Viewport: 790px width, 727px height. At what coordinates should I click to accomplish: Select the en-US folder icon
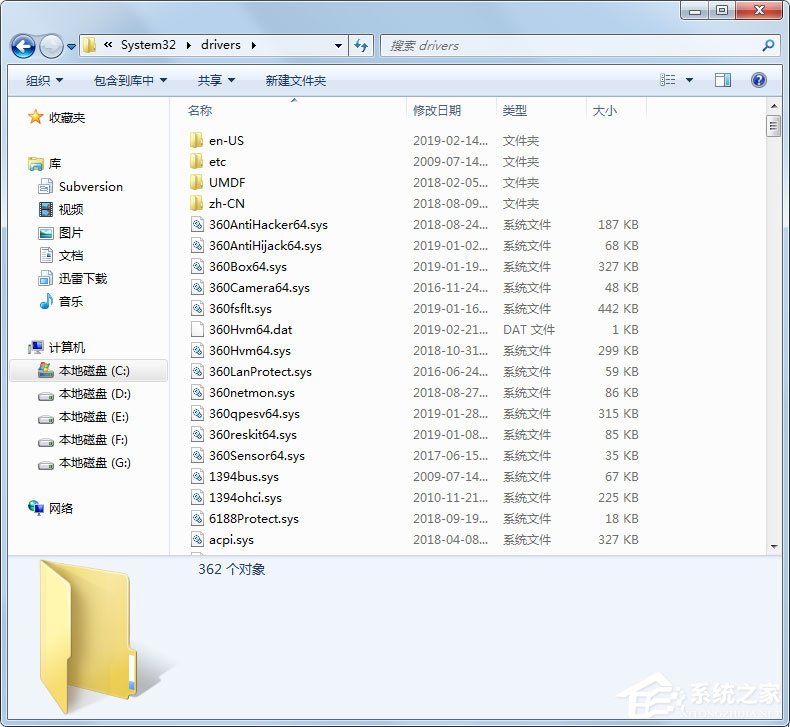pos(196,140)
